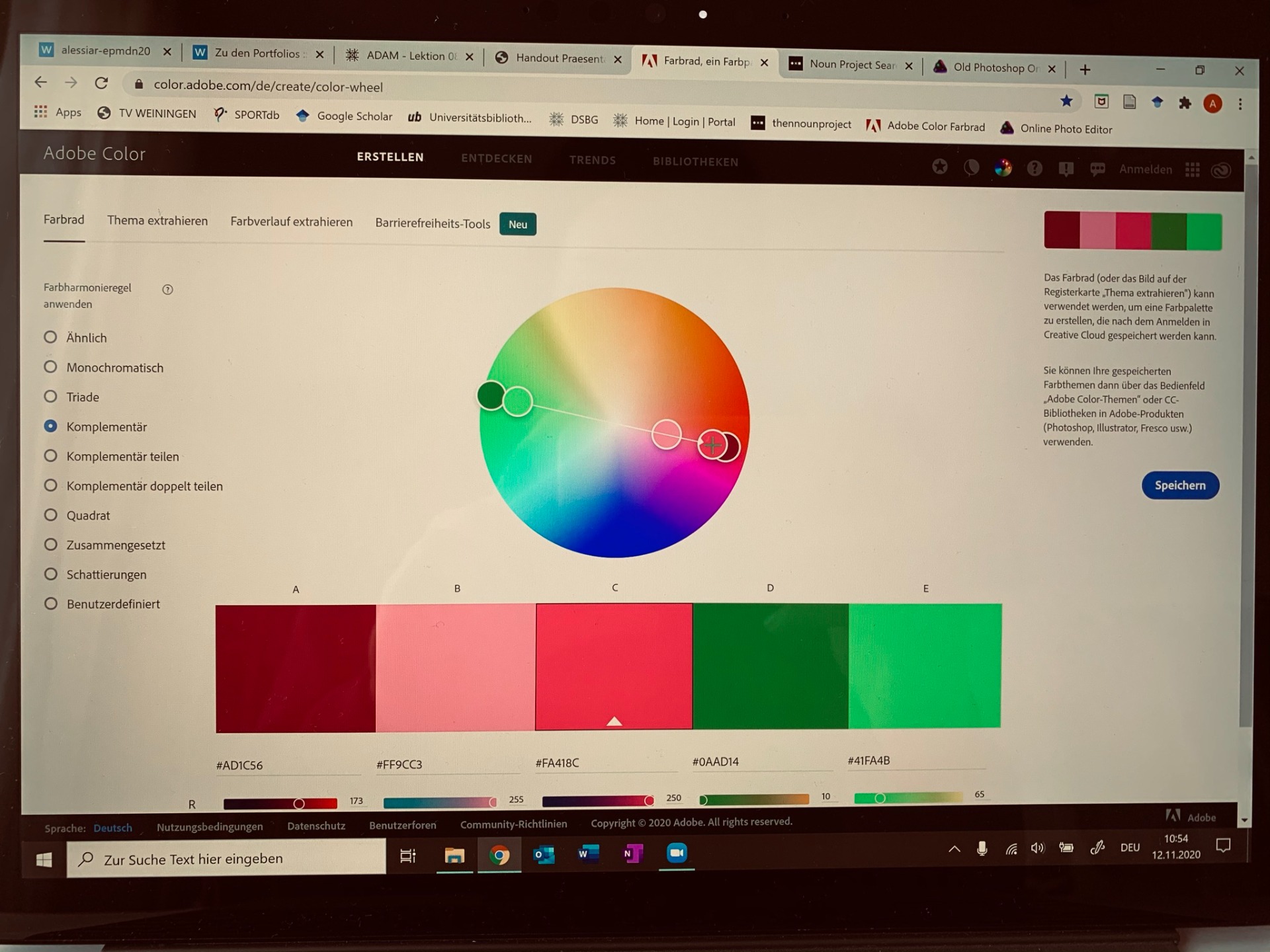1270x952 pixels.
Task: Open Outlook from the taskbar
Action: [x=544, y=855]
